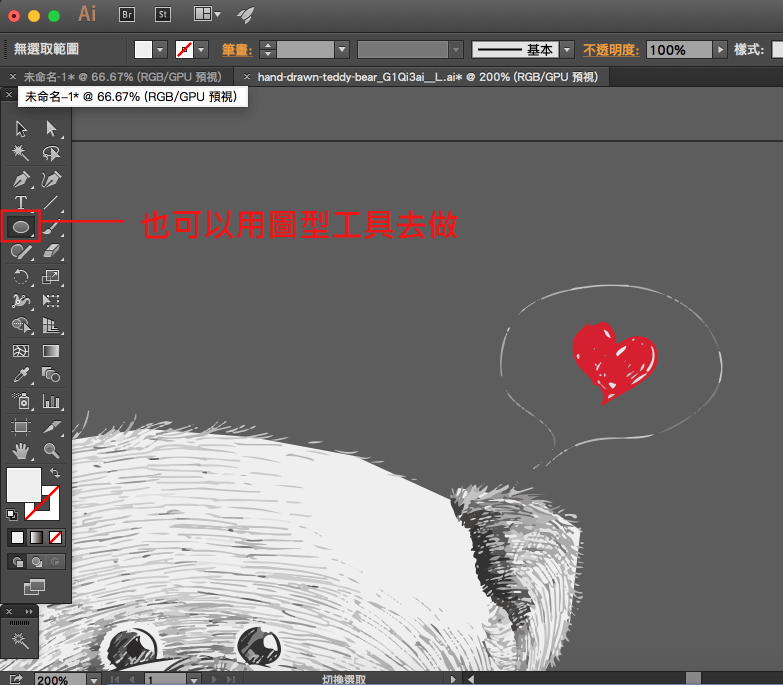
Task: Select the Eraser tool
Action: tap(52, 252)
